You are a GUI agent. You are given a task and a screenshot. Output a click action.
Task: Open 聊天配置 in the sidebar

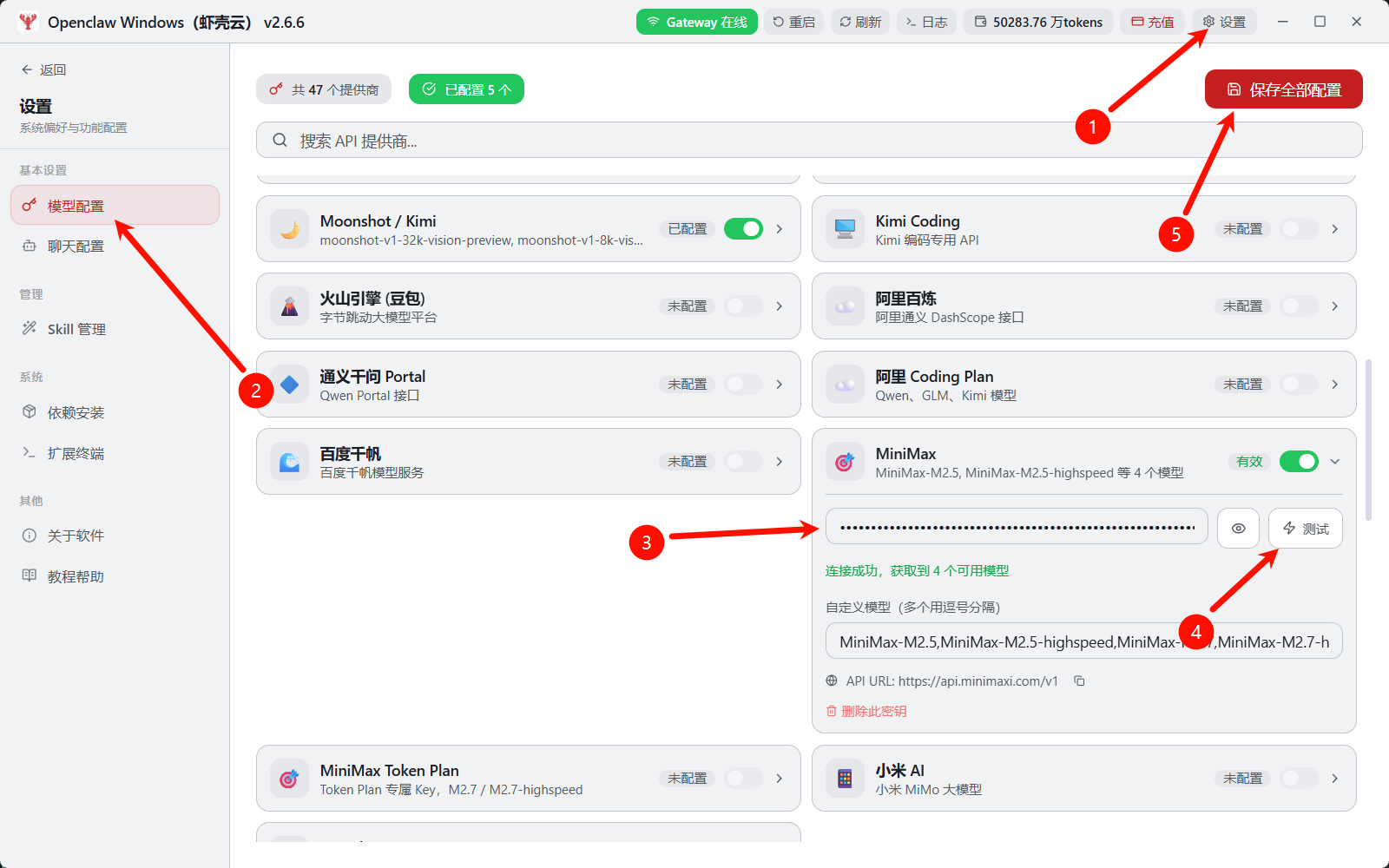point(115,247)
